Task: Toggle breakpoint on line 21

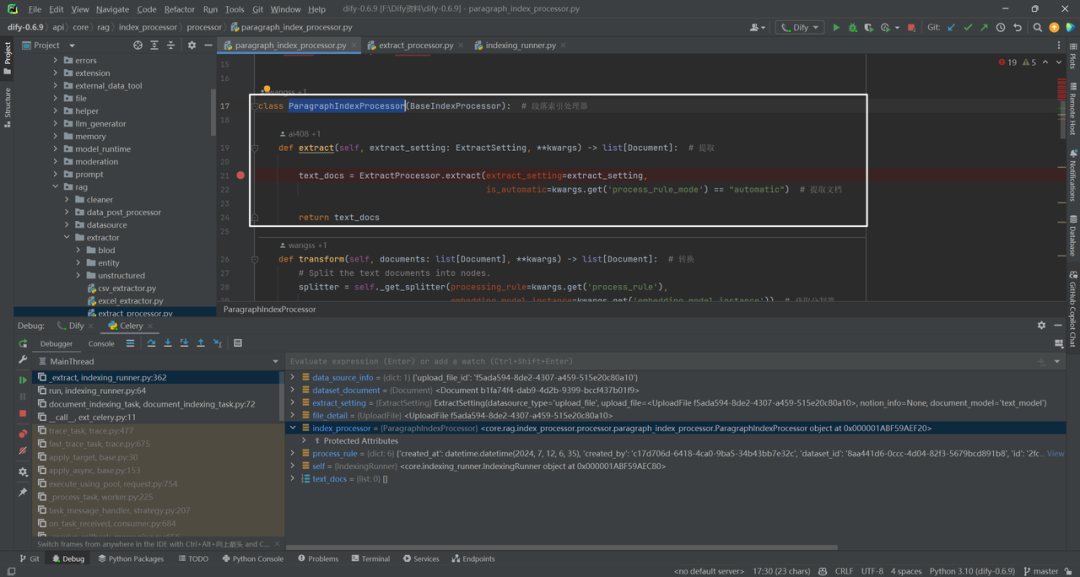Action: click(x=240, y=176)
